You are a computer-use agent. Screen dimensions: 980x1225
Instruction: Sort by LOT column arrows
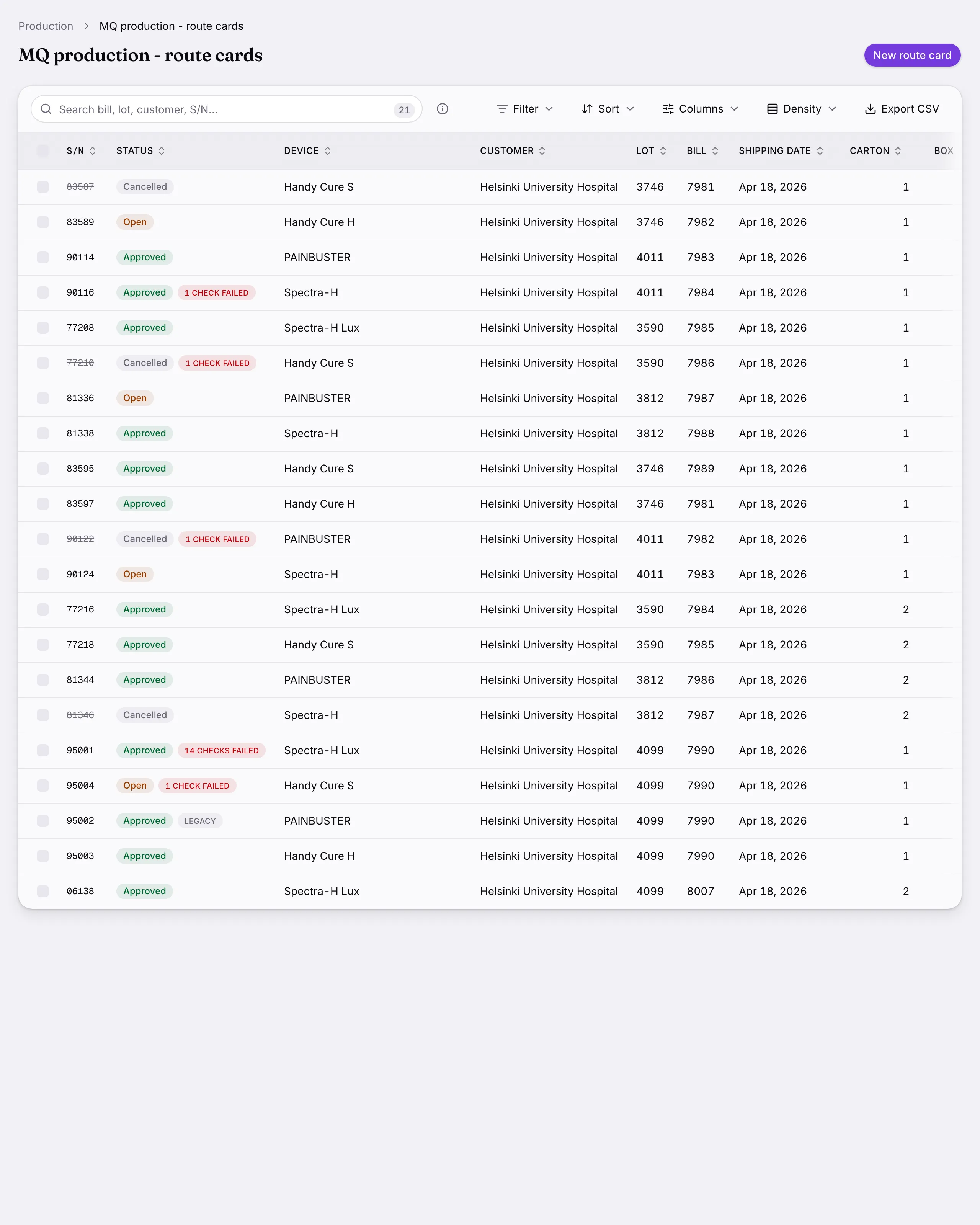pos(663,150)
